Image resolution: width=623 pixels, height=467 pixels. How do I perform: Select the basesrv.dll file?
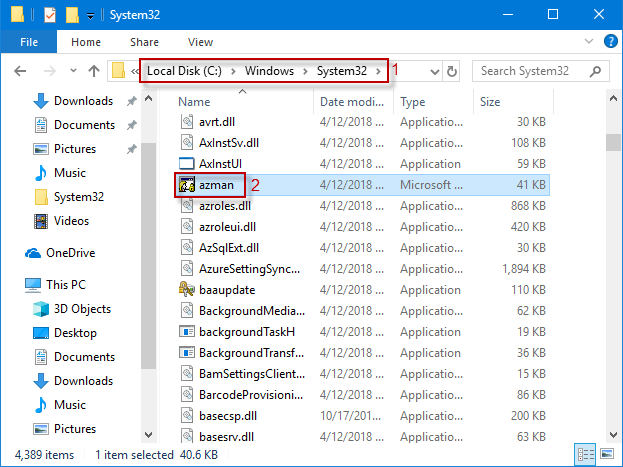[226, 437]
